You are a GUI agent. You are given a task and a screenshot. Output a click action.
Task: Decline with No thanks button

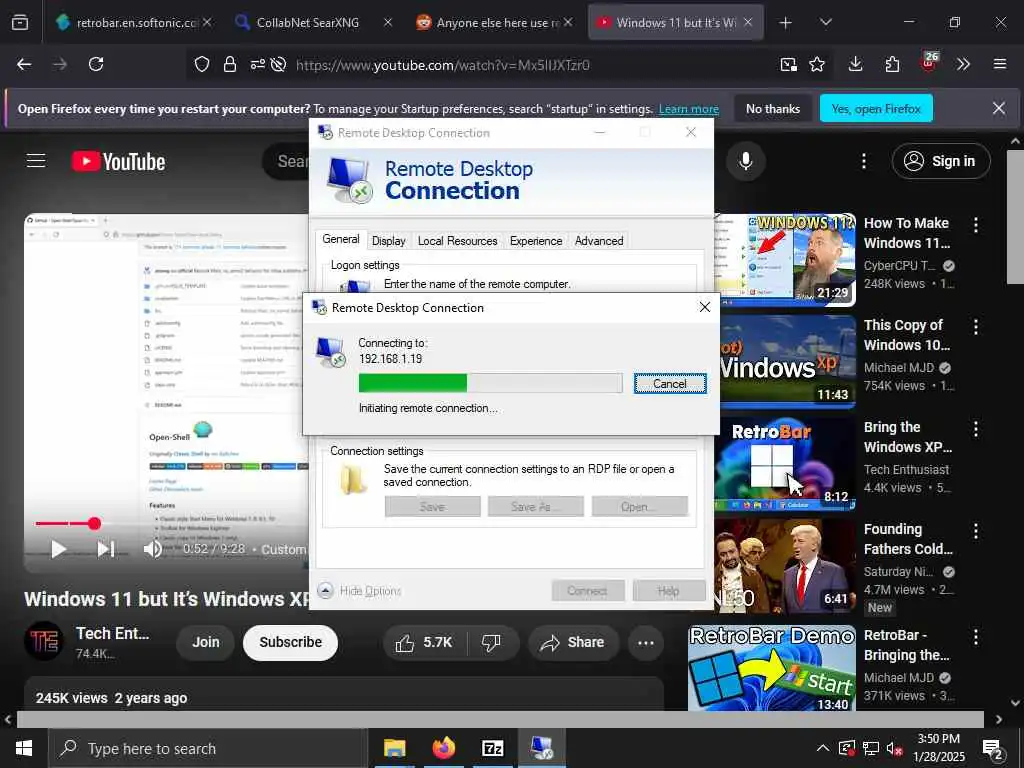coord(773,108)
